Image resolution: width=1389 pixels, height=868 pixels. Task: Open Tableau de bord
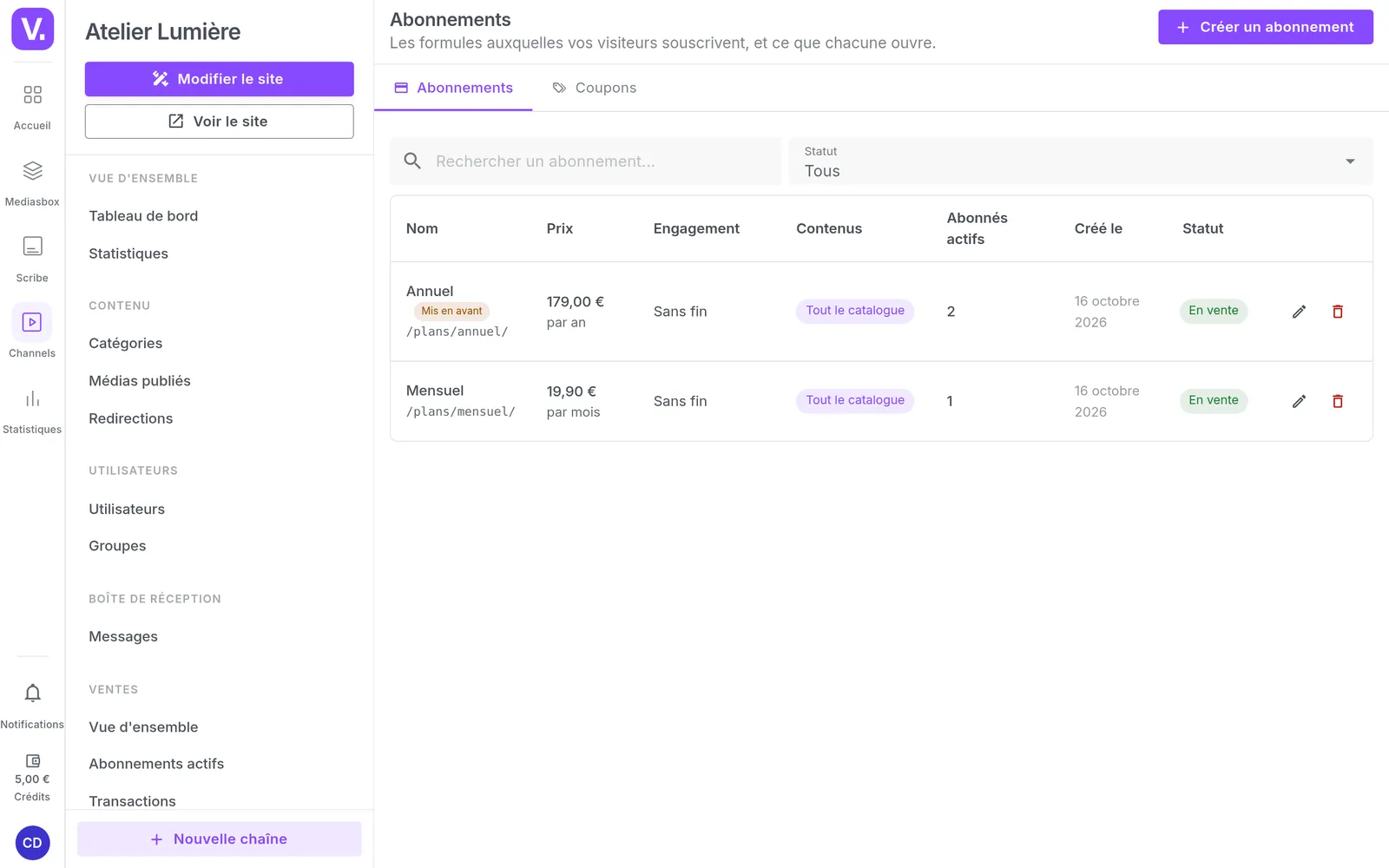click(x=143, y=216)
